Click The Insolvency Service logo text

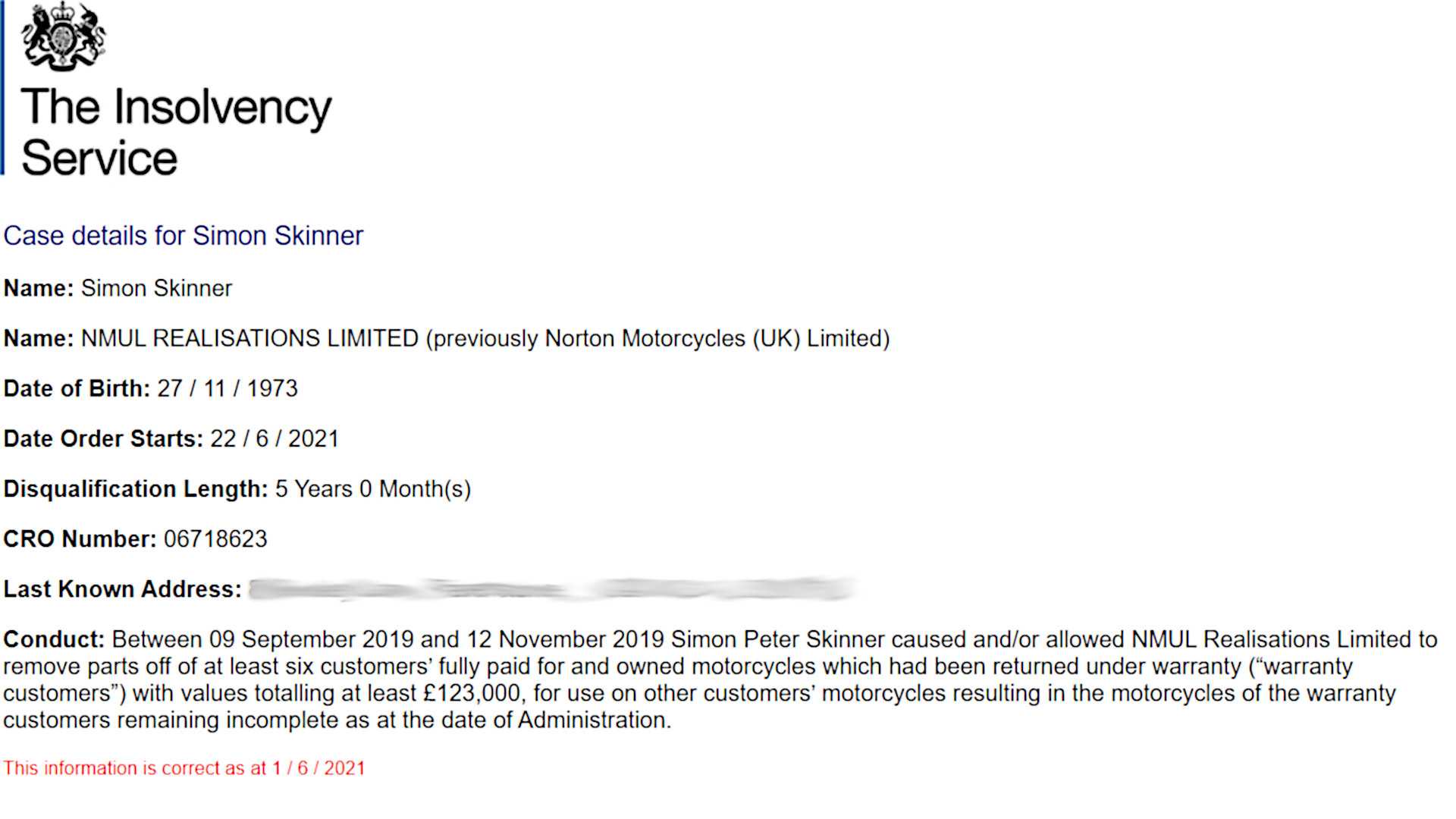tap(176, 131)
